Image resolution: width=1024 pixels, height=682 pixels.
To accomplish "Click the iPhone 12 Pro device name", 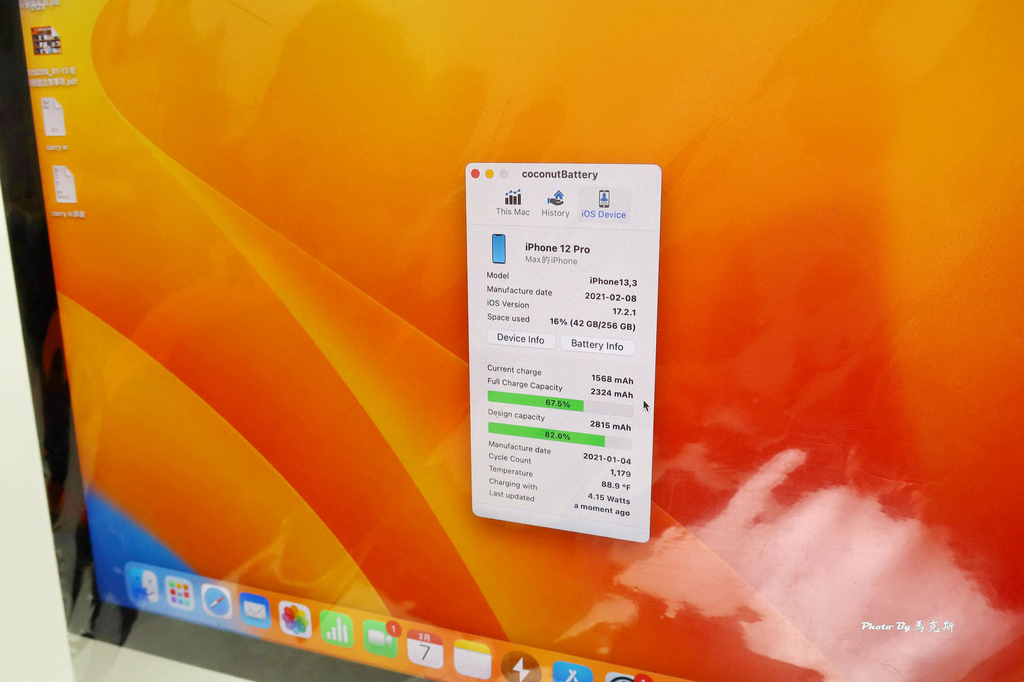I will (557, 248).
